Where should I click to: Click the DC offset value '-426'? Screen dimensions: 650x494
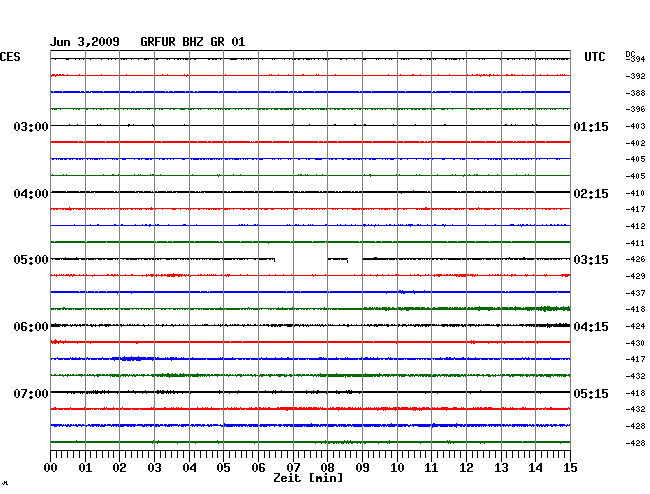[635, 259]
